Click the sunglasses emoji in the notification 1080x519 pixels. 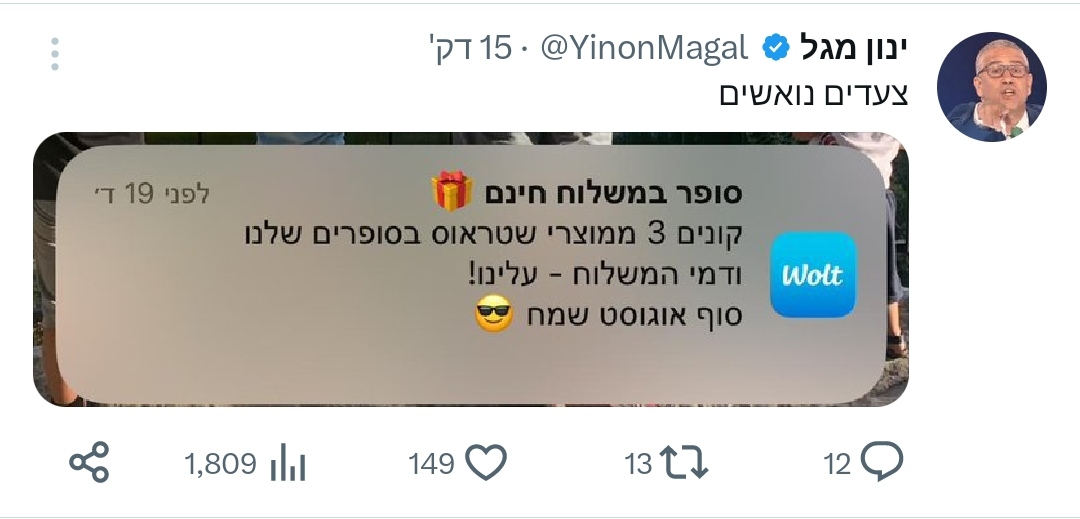coord(494,313)
